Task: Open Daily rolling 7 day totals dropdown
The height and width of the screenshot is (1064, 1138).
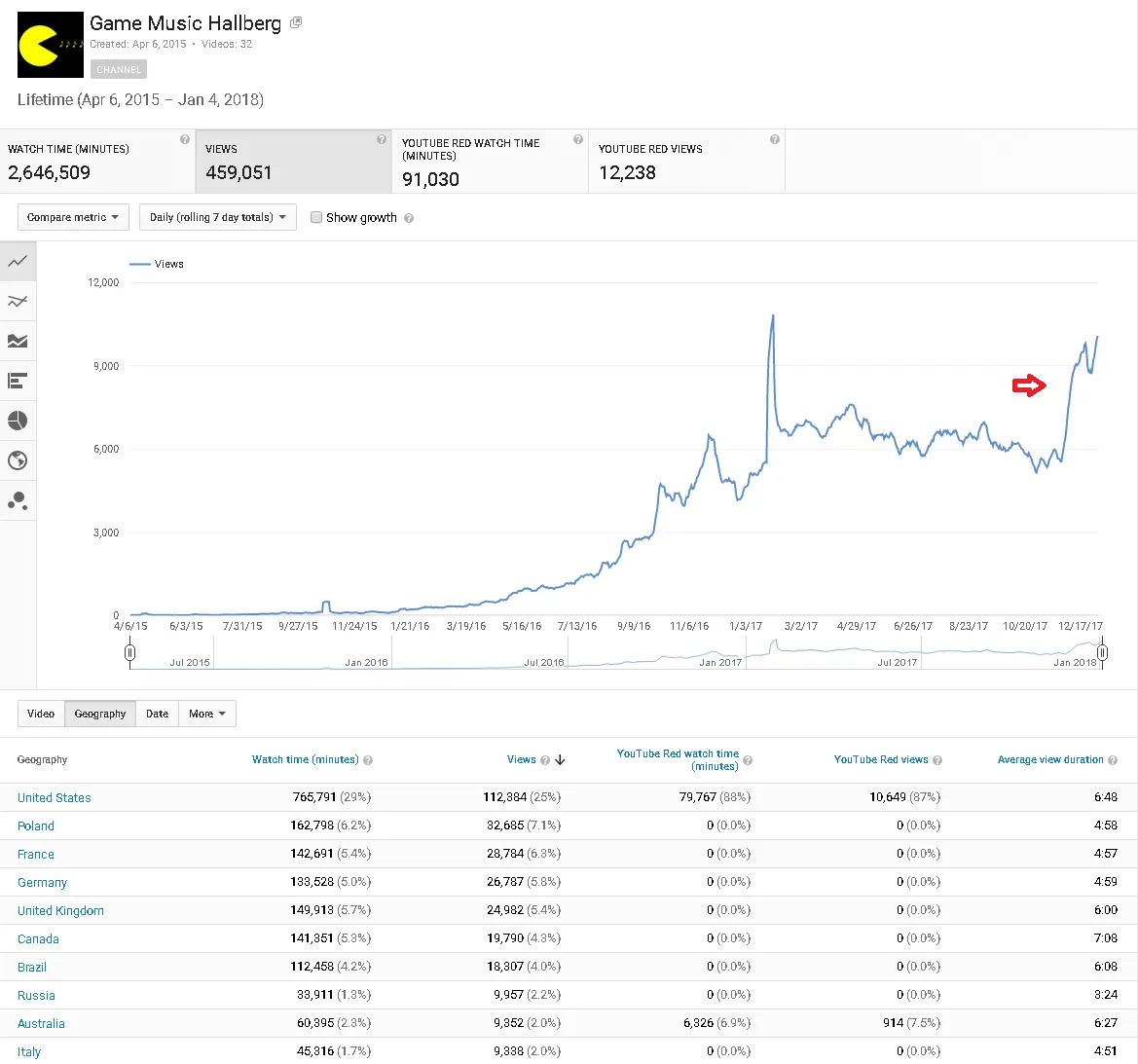Action: tap(218, 217)
